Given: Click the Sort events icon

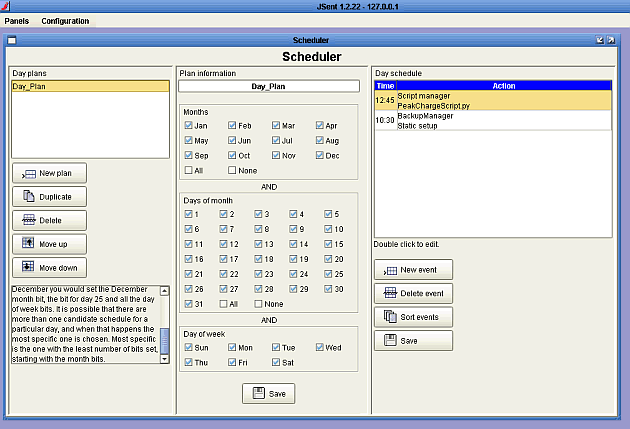Looking at the screenshot, I should tap(390, 317).
